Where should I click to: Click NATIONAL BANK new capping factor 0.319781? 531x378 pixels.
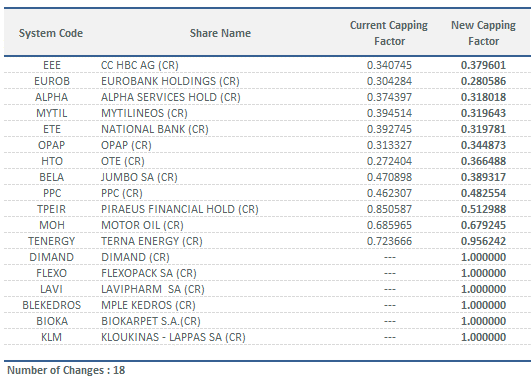pyautogui.click(x=483, y=129)
